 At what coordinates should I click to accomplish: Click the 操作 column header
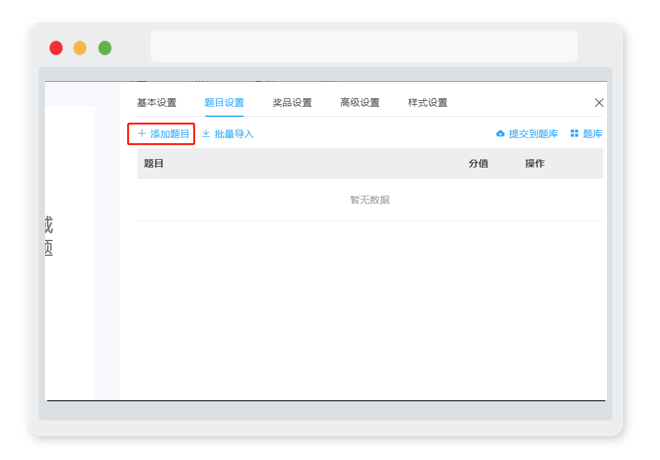[535, 163]
